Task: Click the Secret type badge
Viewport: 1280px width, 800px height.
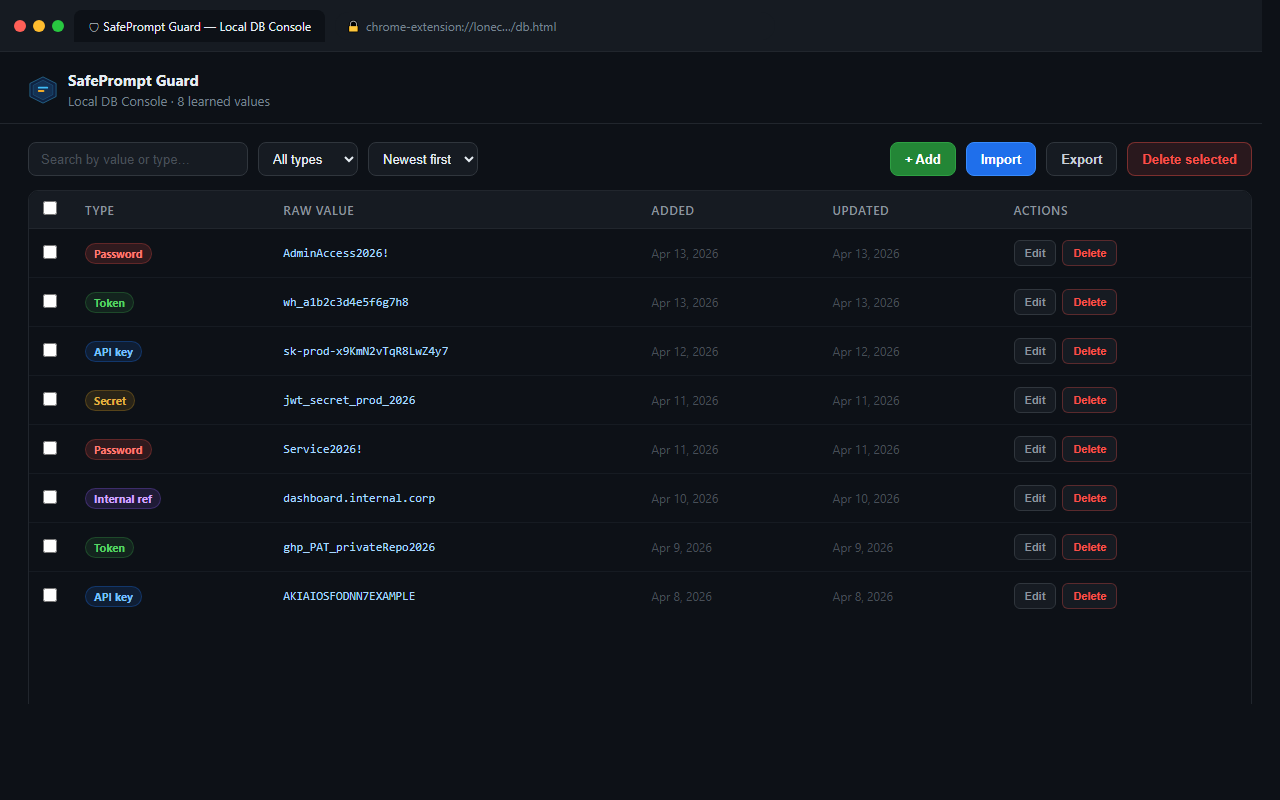Action: point(110,401)
